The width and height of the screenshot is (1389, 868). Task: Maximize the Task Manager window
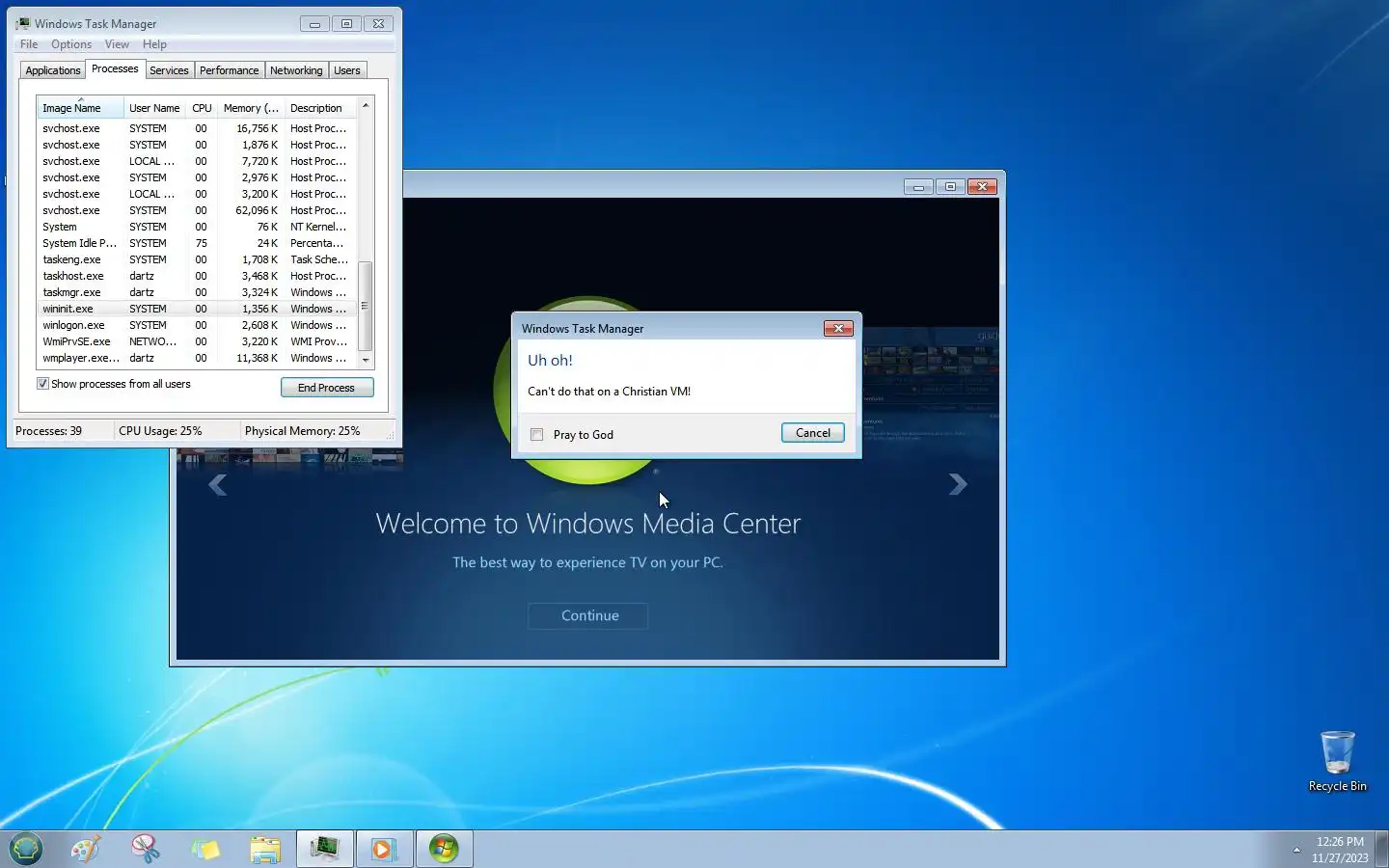346,24
